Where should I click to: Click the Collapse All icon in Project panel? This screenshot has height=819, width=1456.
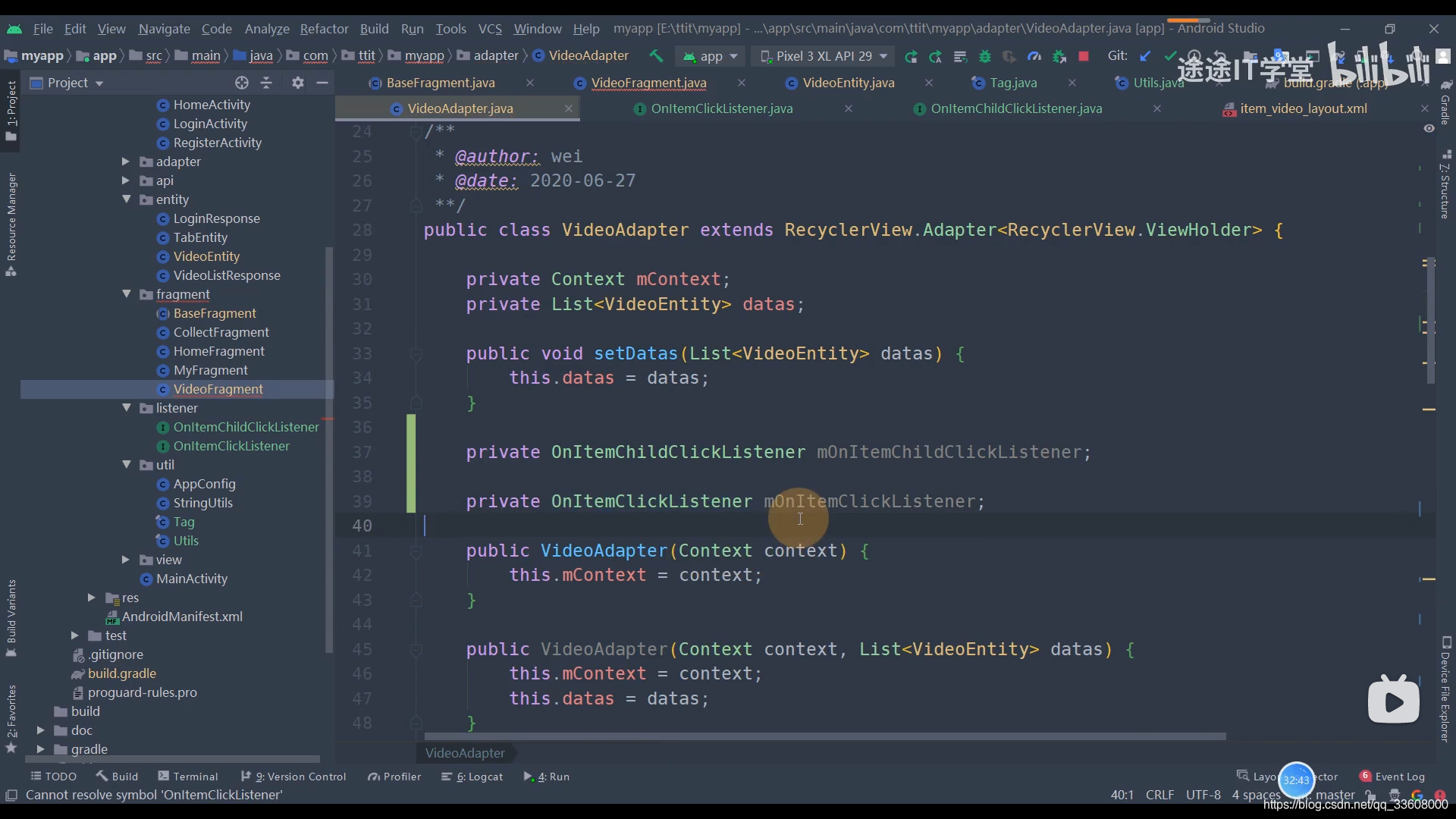tap(266, 83)
